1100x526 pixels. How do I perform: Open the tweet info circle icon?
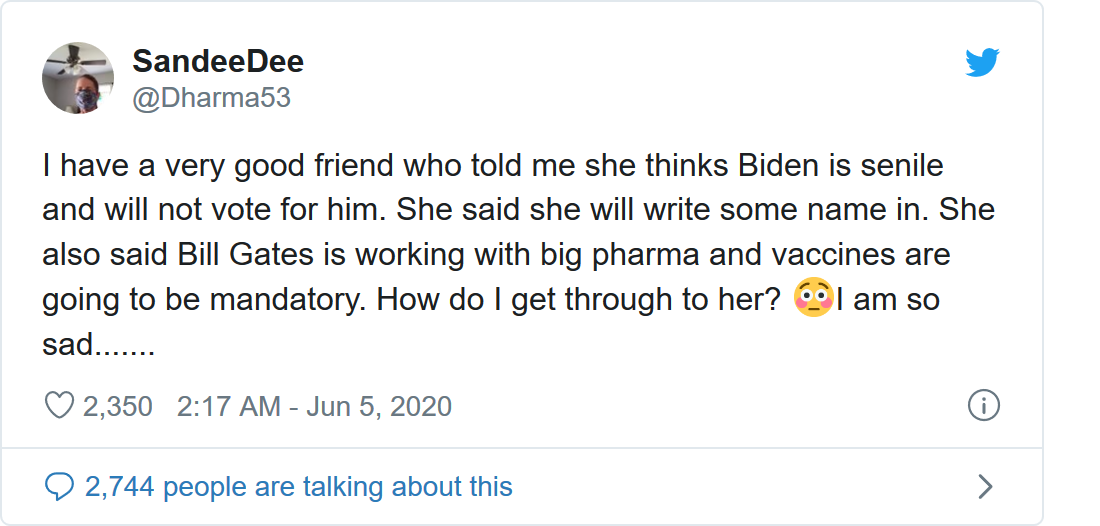[x=984, y=406]
